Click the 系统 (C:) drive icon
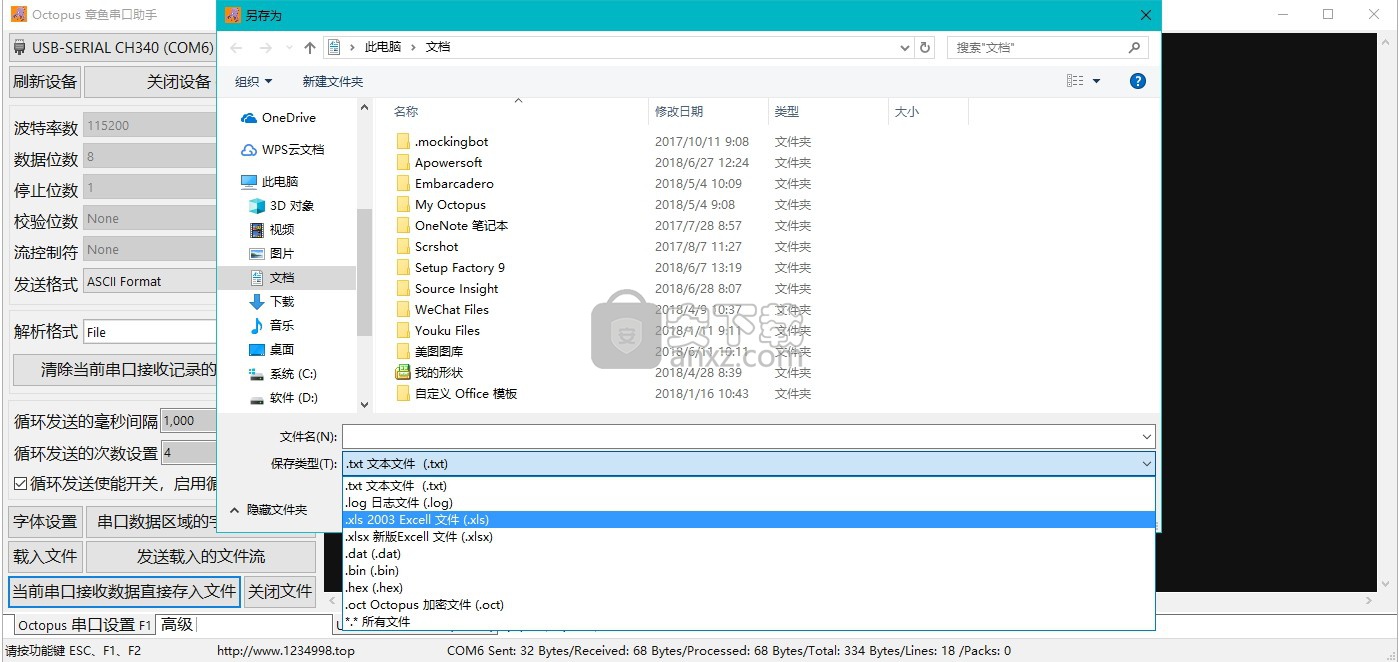 (257, 374)
